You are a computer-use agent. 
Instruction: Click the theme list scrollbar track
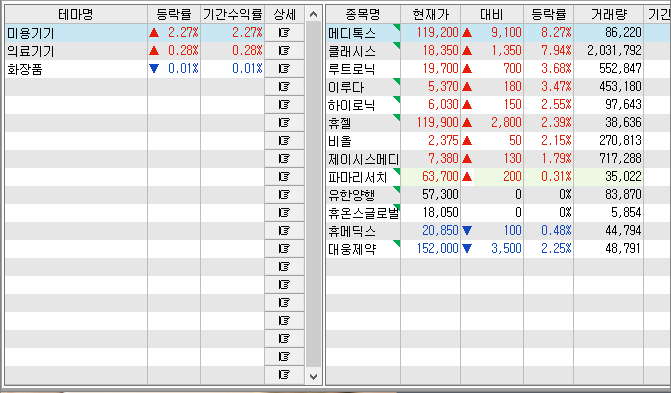point(313,195)
